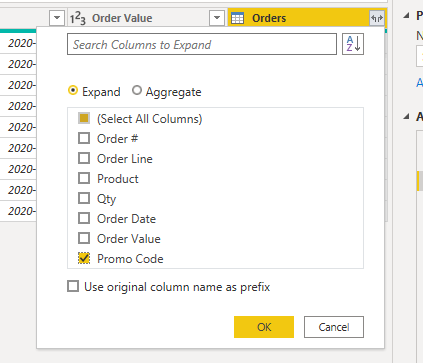Image resolution: width=423 pixels, height=363 pixels.
Task: Focus the Search Columns to Expand field
Action: (202, 44)
